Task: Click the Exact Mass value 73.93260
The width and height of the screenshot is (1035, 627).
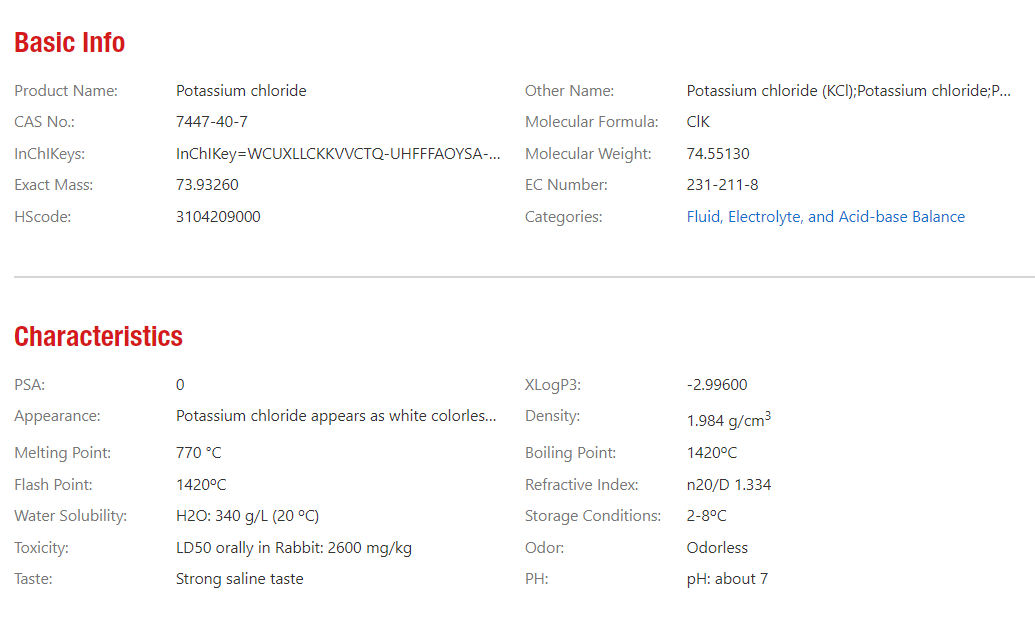Action: point(207,185)
